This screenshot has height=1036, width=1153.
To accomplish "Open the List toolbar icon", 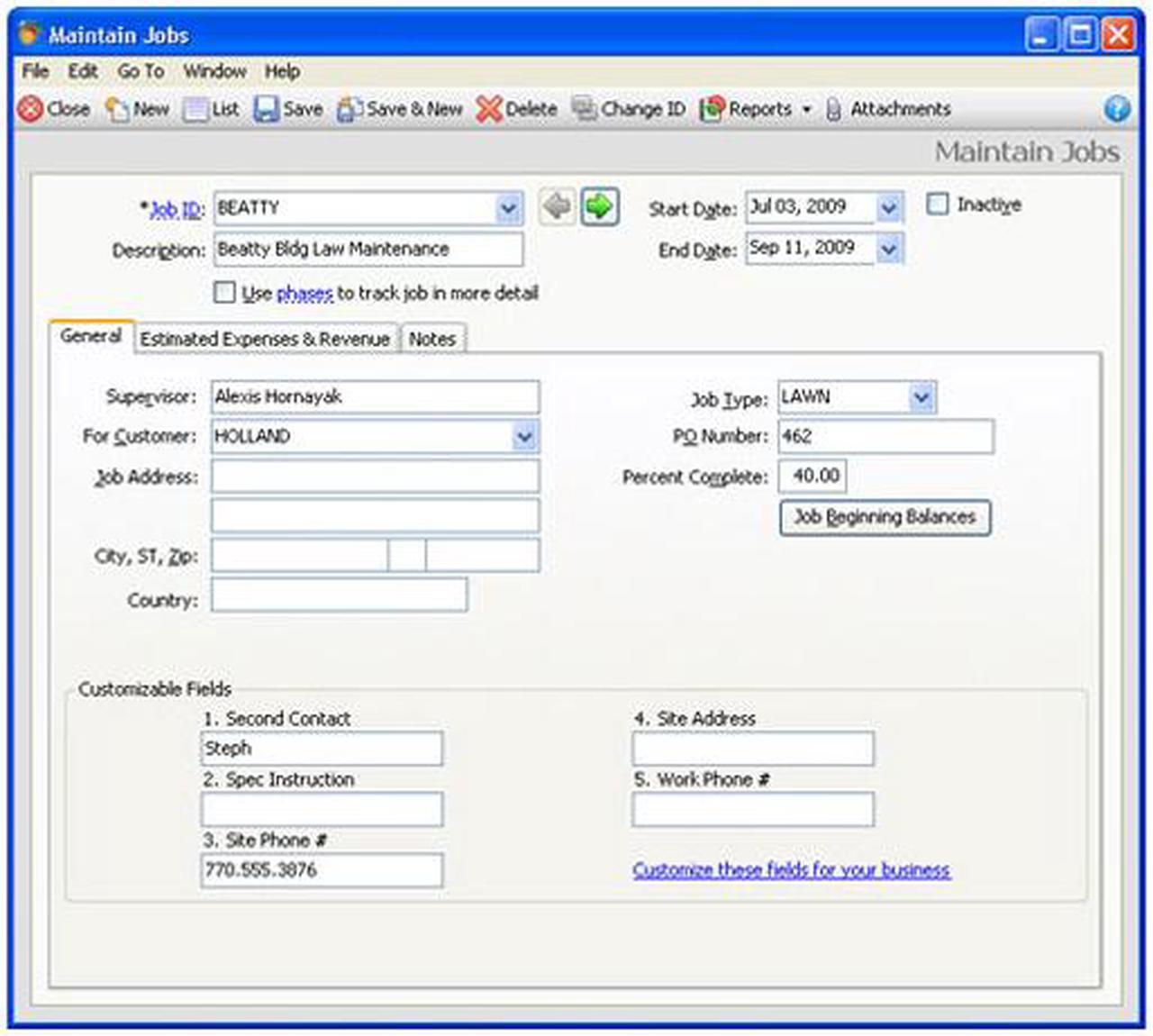I will point(195,109).
